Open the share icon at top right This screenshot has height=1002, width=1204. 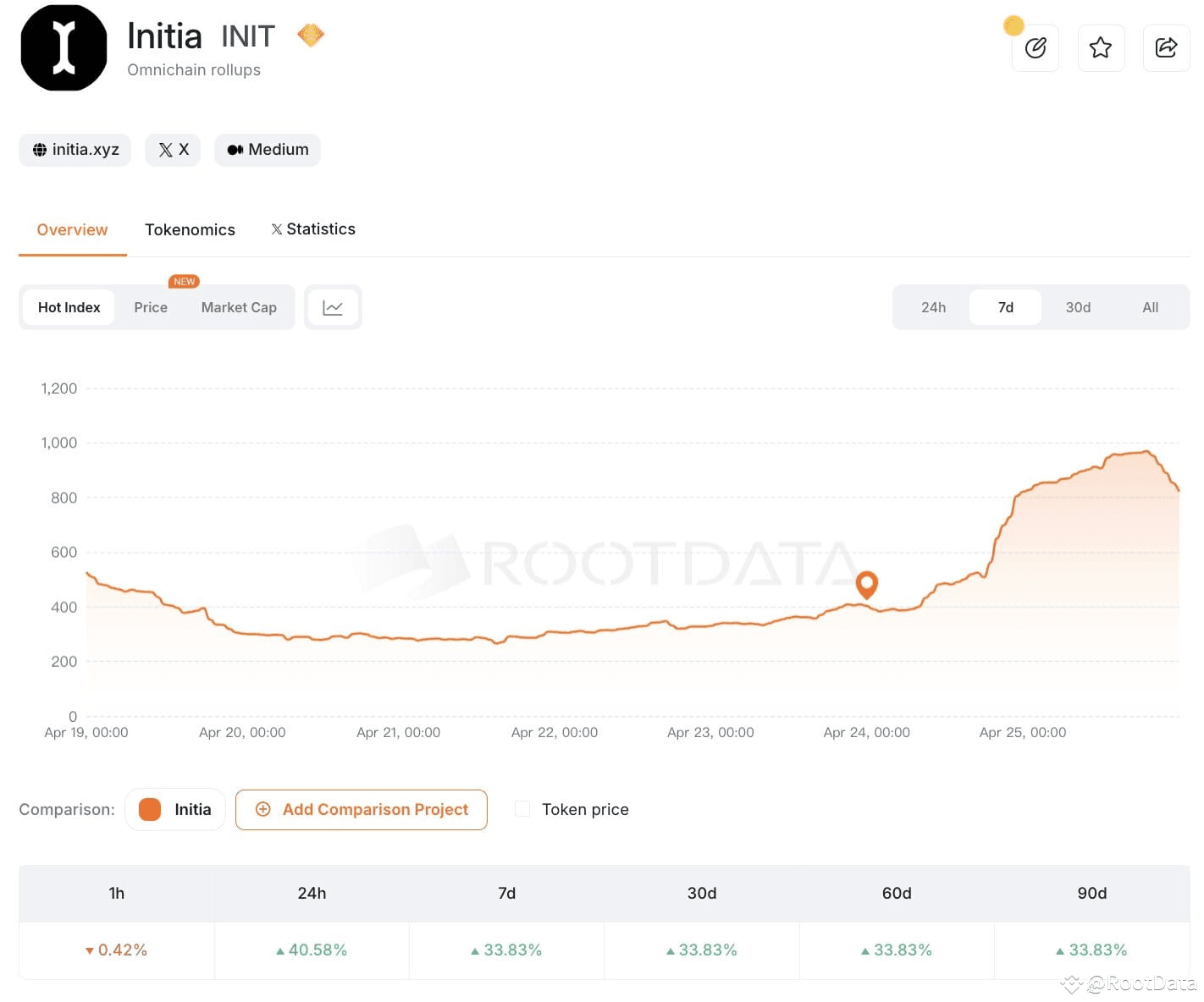click(1167, 48)
